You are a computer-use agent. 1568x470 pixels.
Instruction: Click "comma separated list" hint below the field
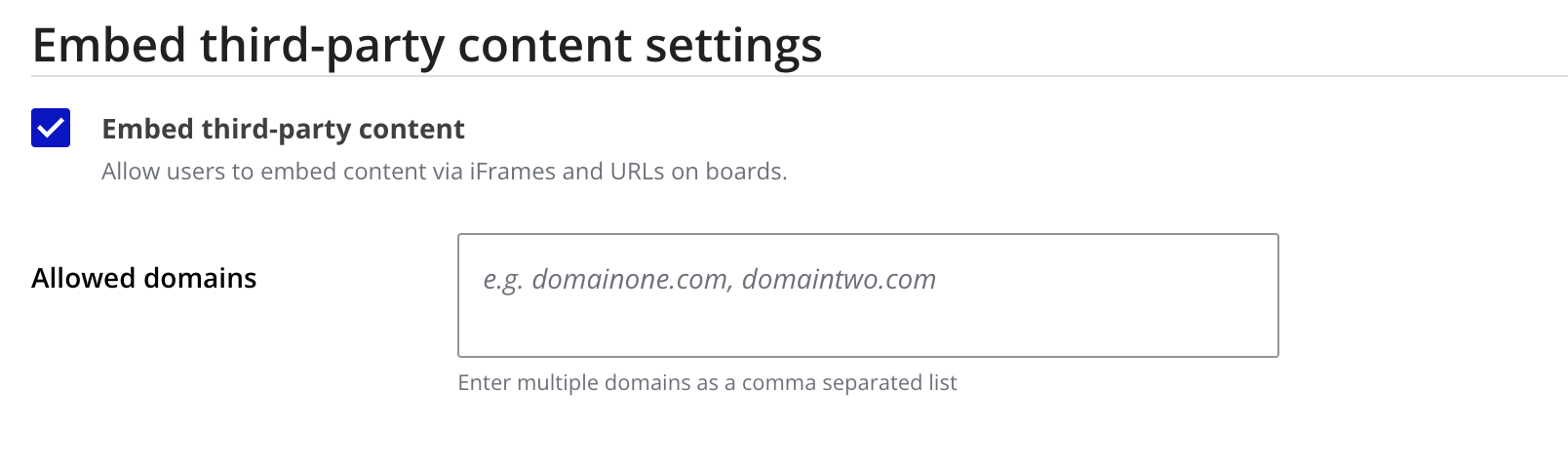tap(849, 382)
